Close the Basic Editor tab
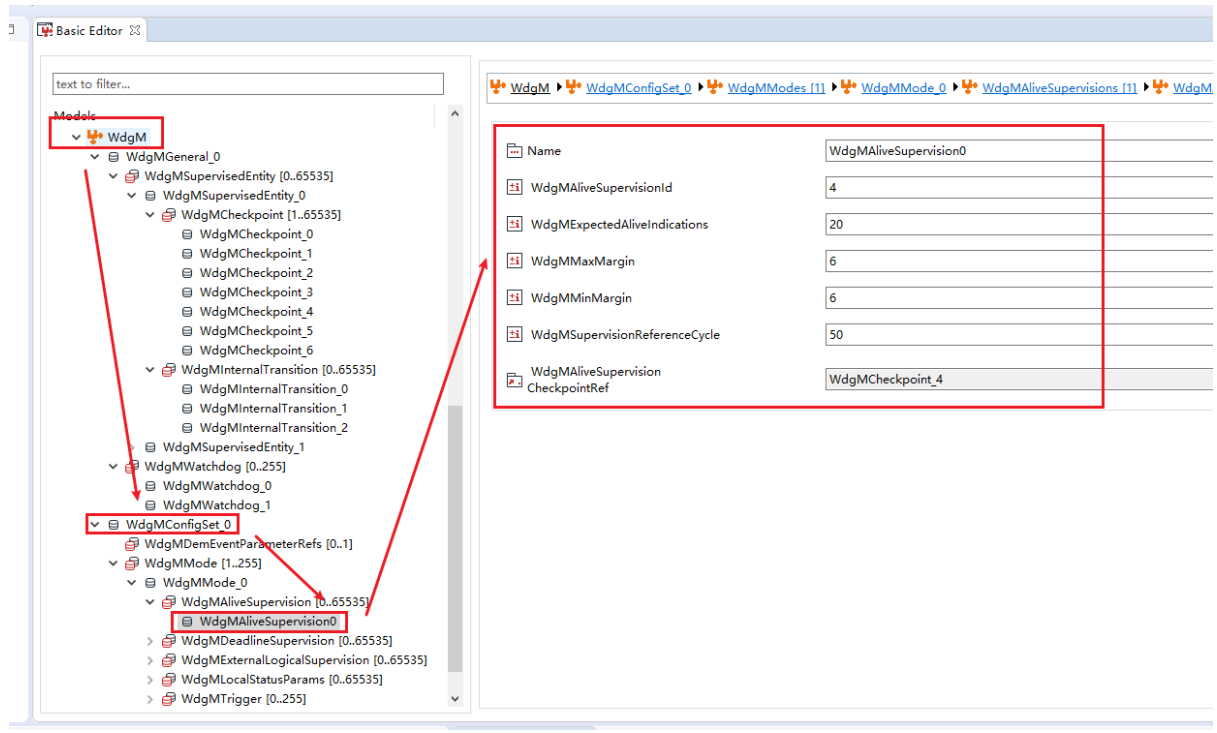The width and height of the screenshot is (1217, 733). (x=135, y=31)
